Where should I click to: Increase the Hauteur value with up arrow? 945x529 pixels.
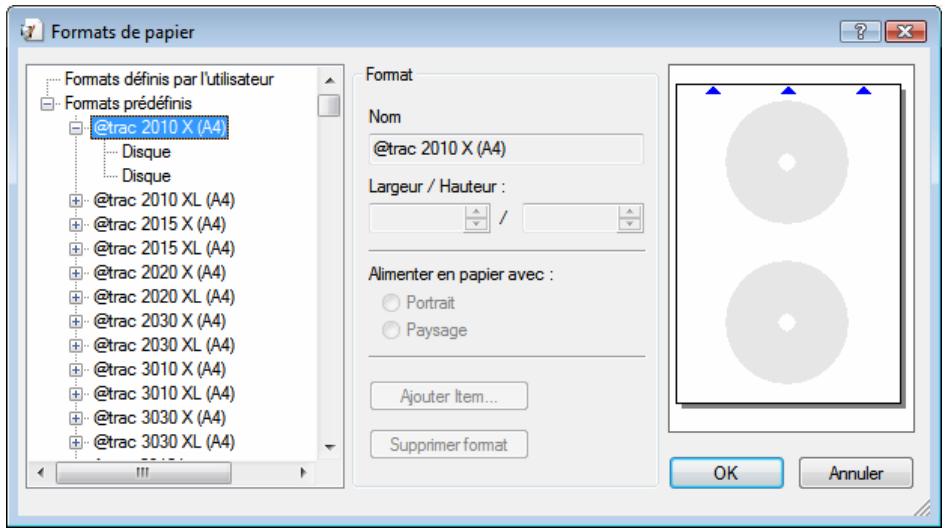tap(630, 211)
